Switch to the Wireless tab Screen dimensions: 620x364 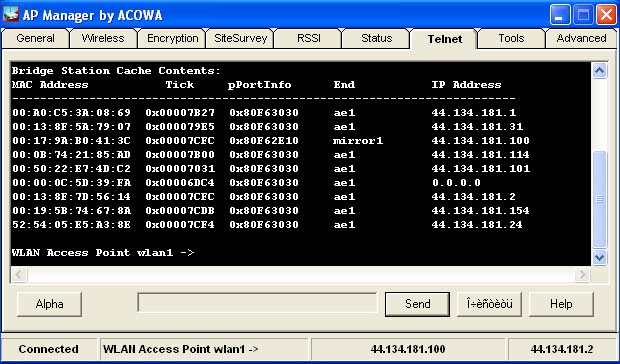click(103, 38)
